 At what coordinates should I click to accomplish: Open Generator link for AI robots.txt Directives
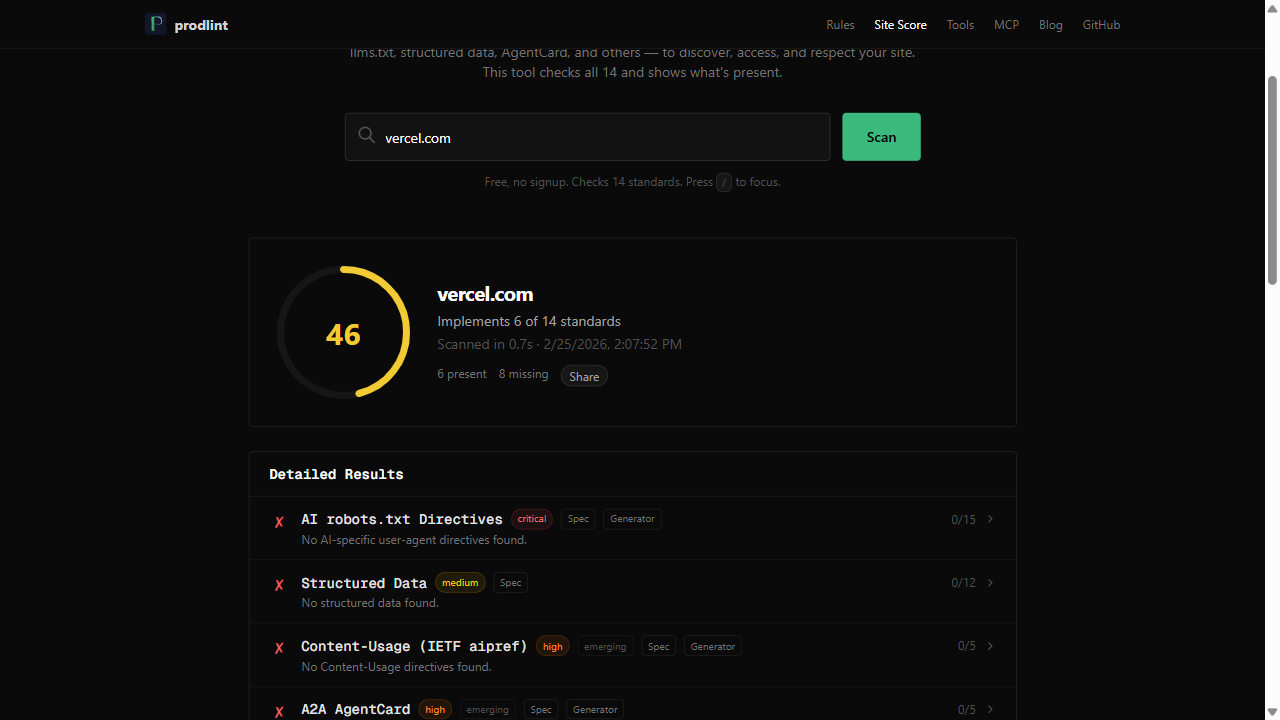coord(633,519)
